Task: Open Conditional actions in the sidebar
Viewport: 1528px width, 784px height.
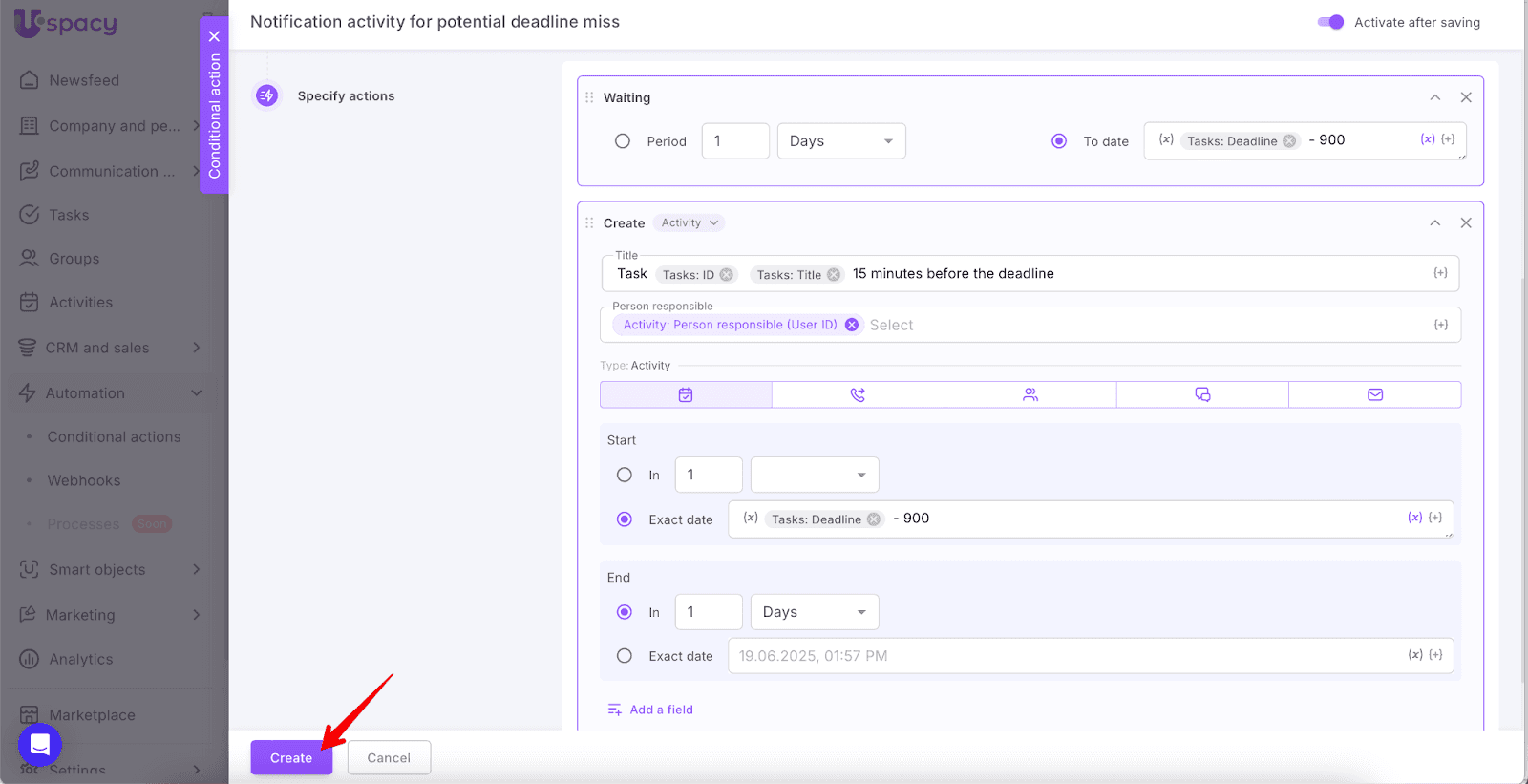Action: coord(114,436)
